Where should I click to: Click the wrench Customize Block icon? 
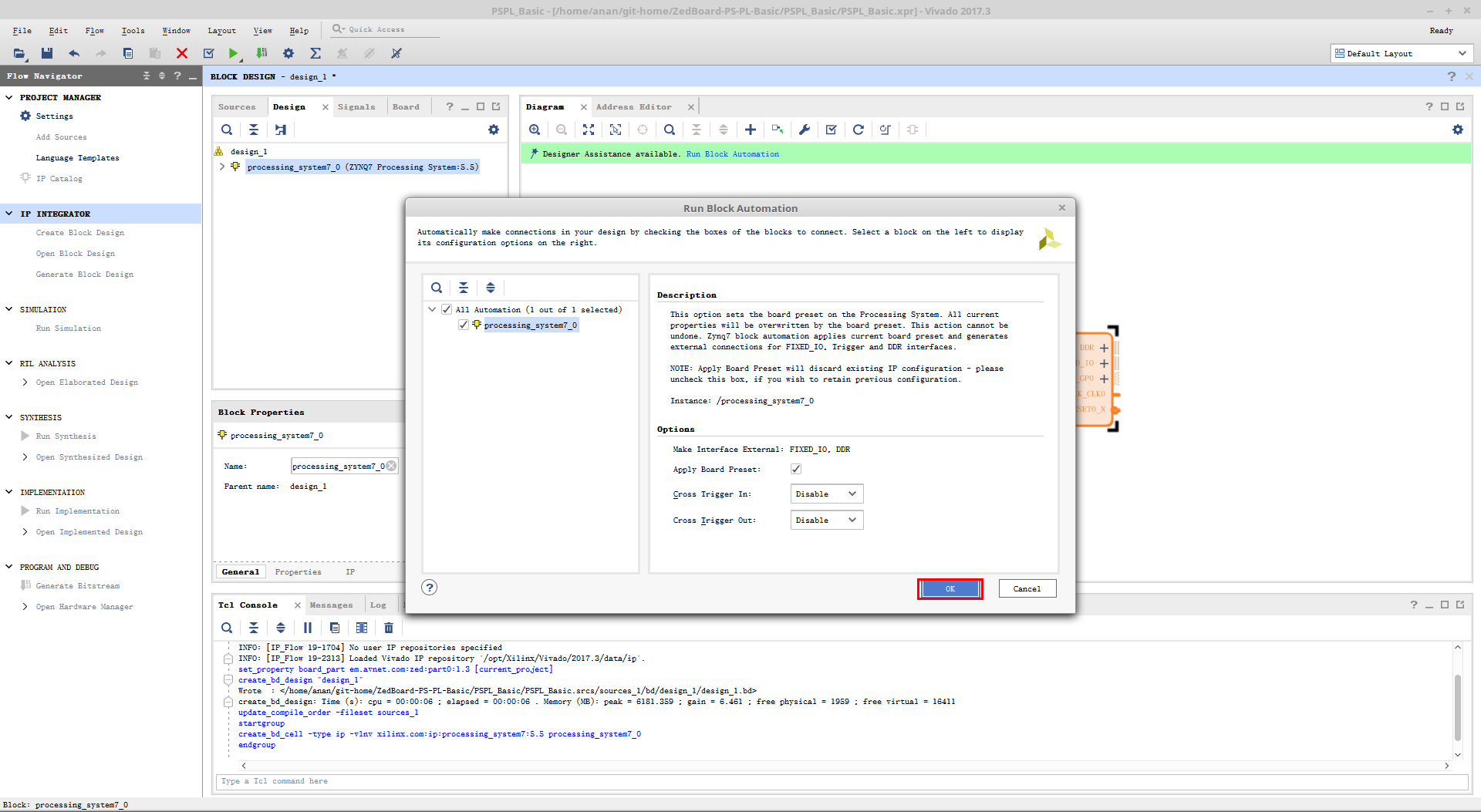[x=805, y=130]
